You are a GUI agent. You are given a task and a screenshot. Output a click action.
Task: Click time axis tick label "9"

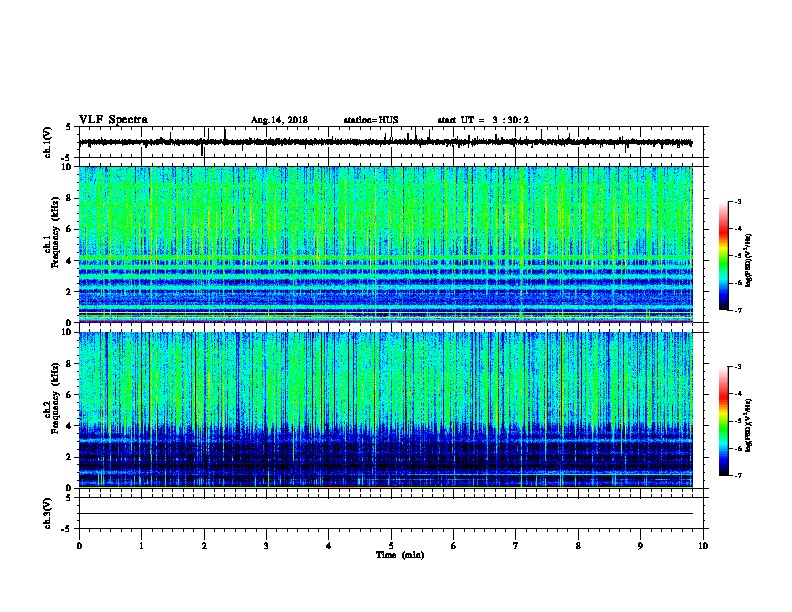tap(640, 546)
